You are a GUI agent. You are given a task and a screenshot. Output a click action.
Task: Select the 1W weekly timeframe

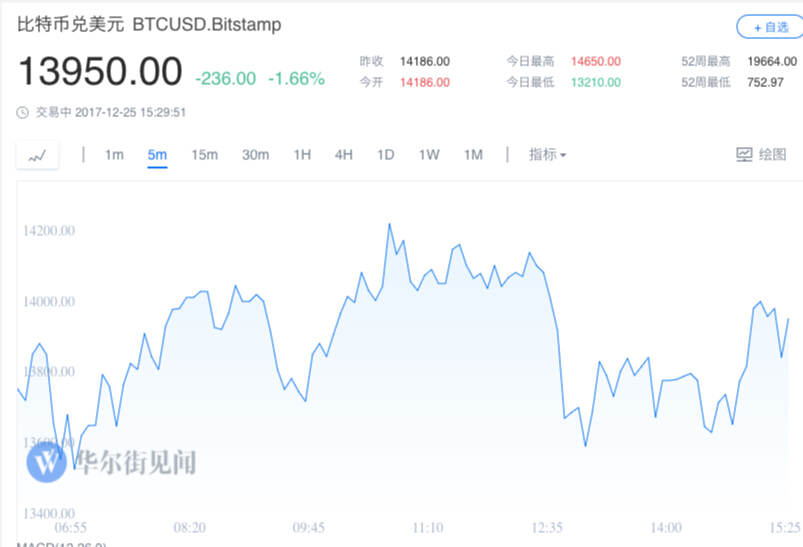pos(429,154)
